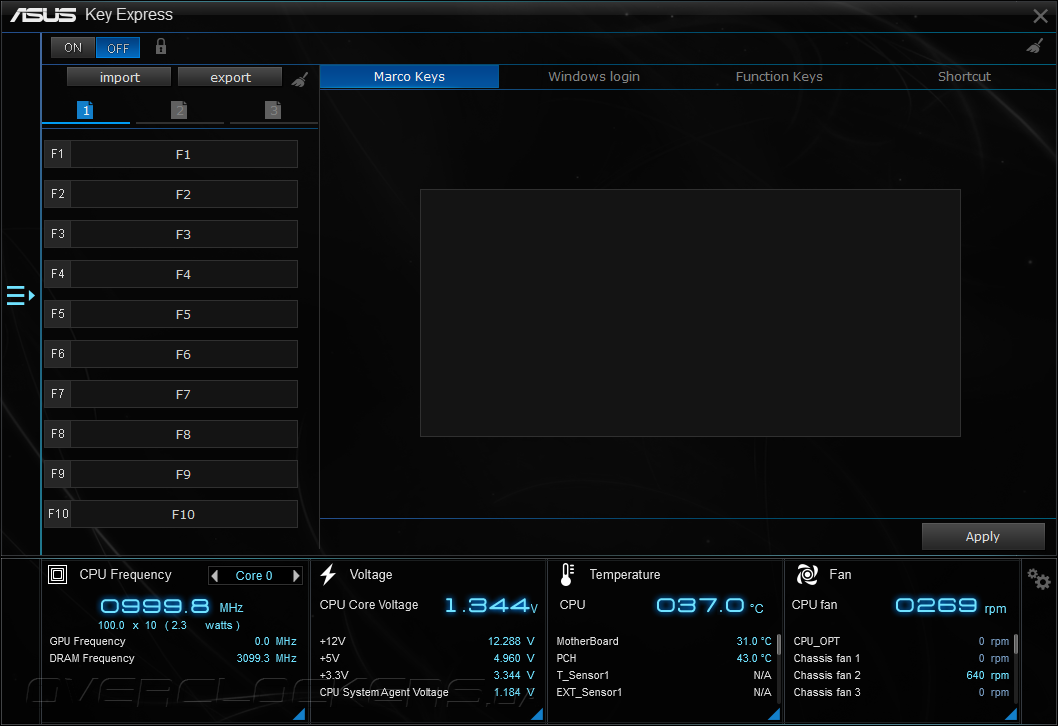Switch to Marco Keys tab

[410, 76]
